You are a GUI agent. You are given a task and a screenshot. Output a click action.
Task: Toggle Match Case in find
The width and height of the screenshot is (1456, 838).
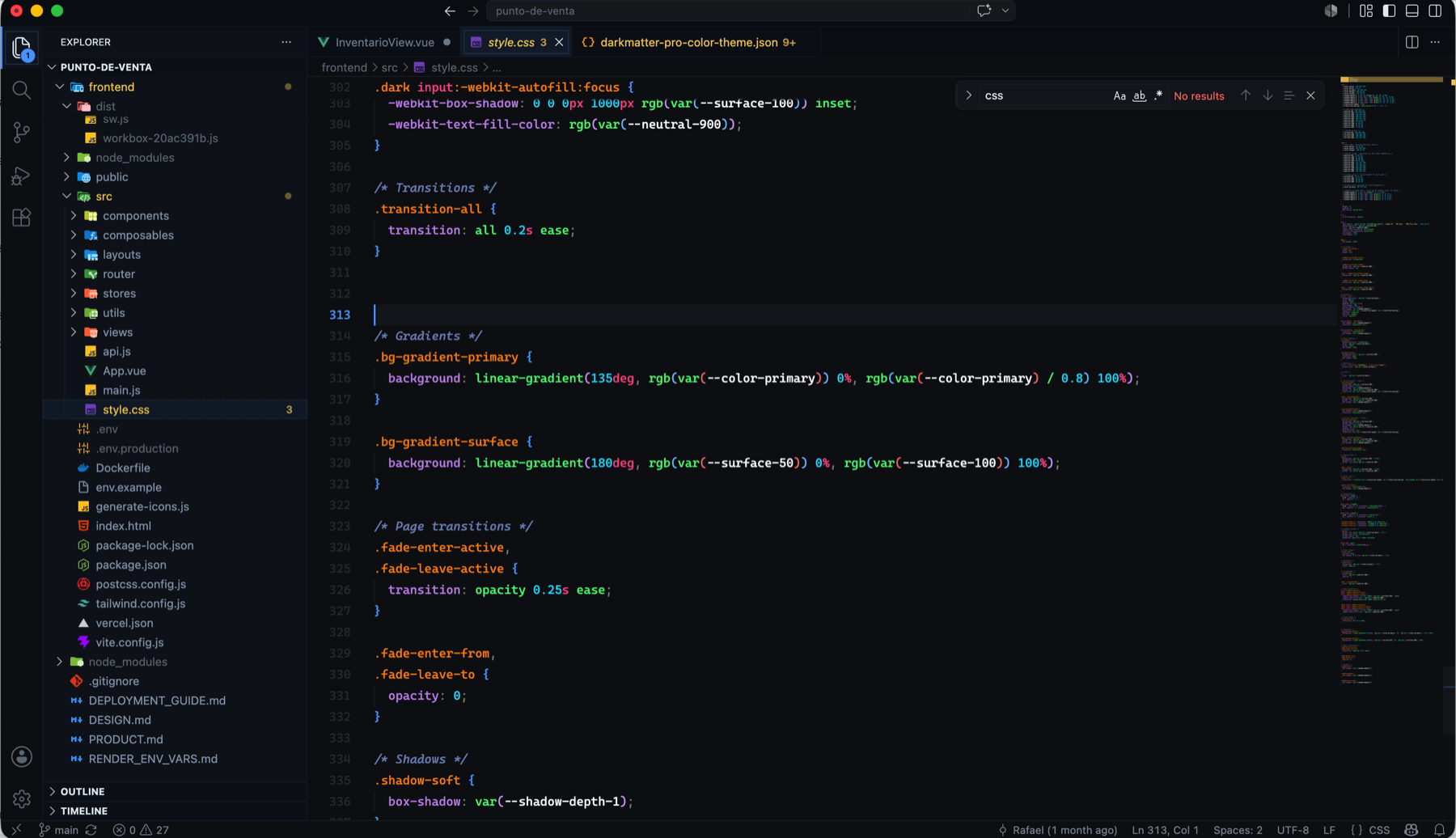(x=1120, y=95)
